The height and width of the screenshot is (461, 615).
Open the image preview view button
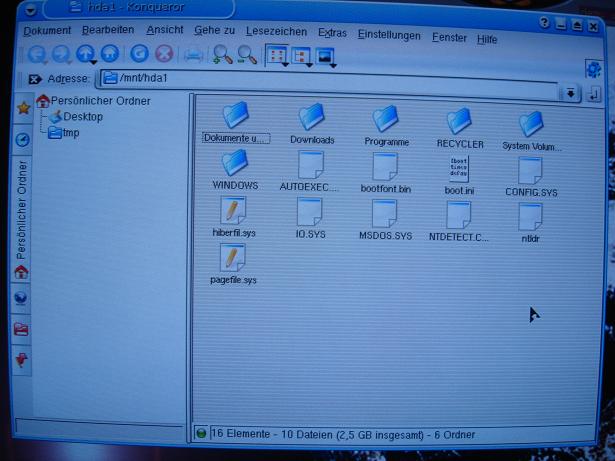point(326,57)
